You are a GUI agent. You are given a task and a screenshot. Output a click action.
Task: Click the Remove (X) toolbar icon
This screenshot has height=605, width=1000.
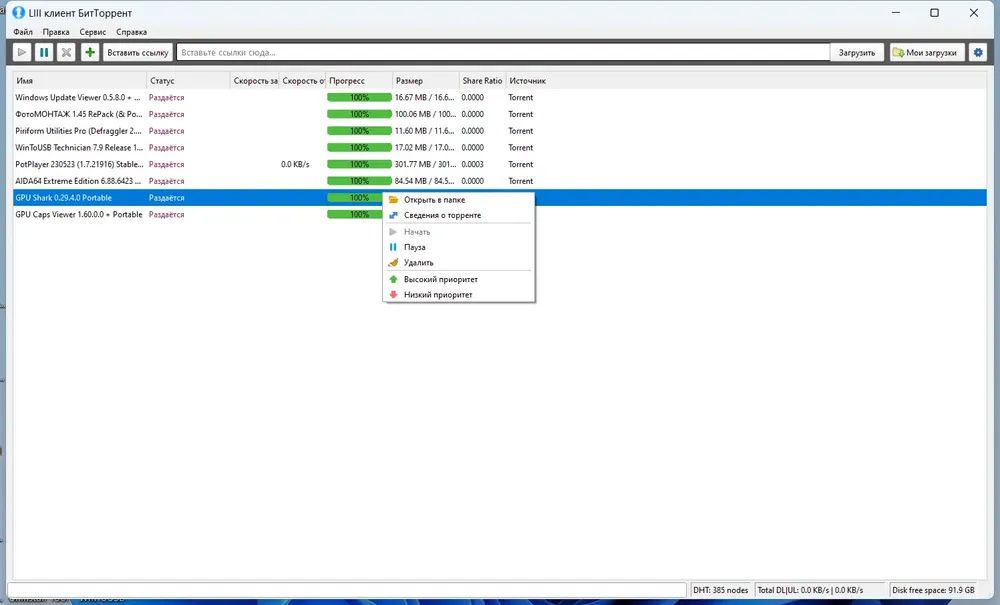(x=66, y=52)
